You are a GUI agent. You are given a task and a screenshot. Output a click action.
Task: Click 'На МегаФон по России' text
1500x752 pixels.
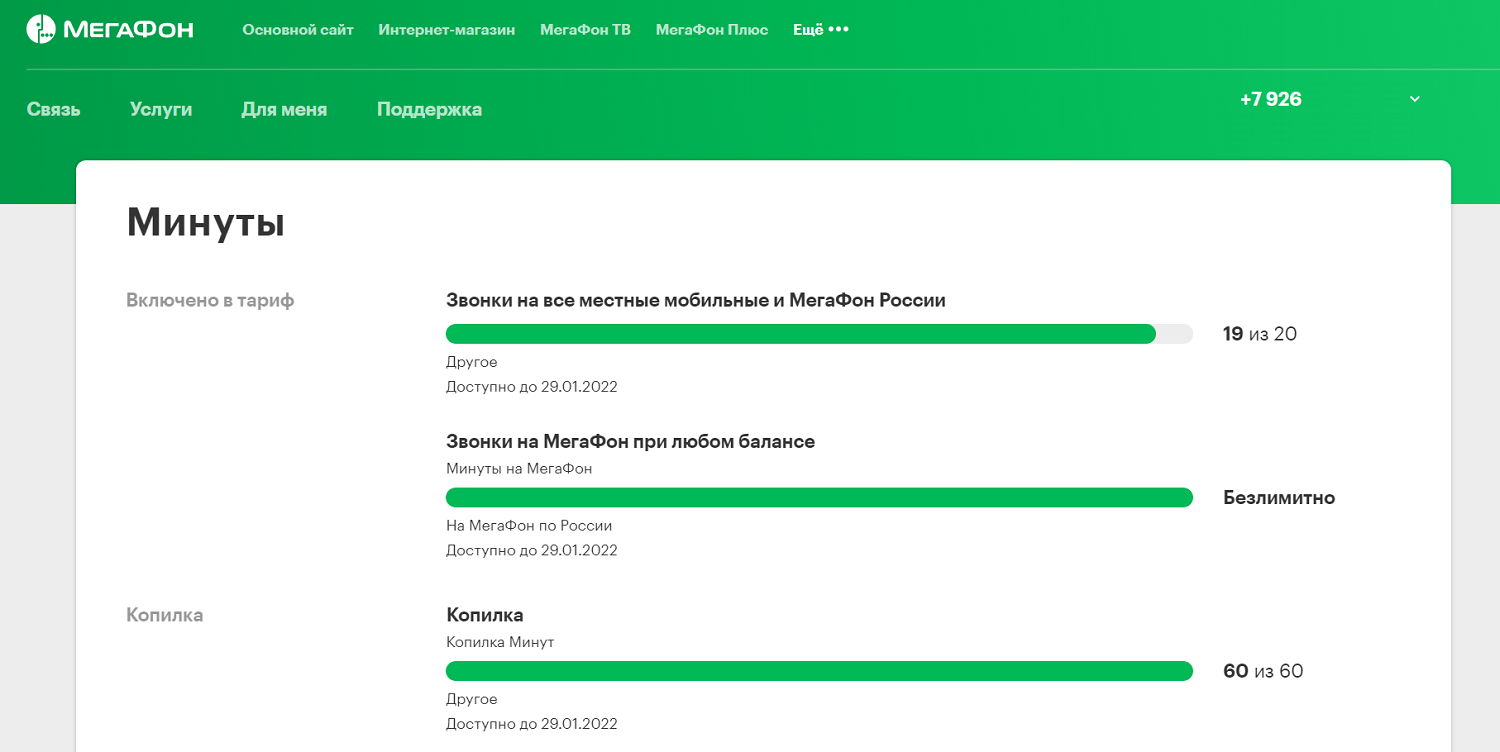click(529, 525)
